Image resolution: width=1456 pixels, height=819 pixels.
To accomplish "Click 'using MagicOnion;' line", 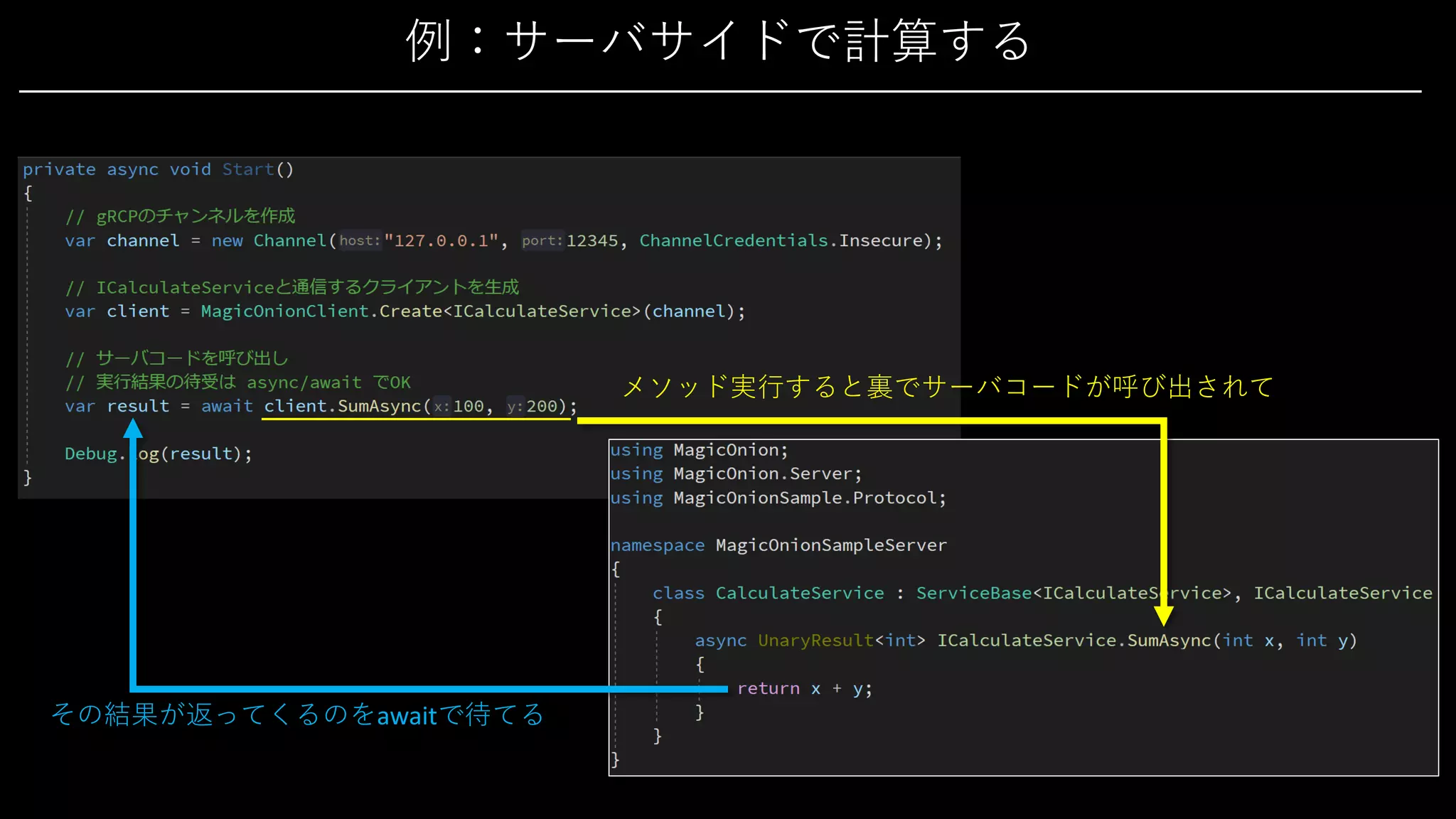I will click(699, 450).
